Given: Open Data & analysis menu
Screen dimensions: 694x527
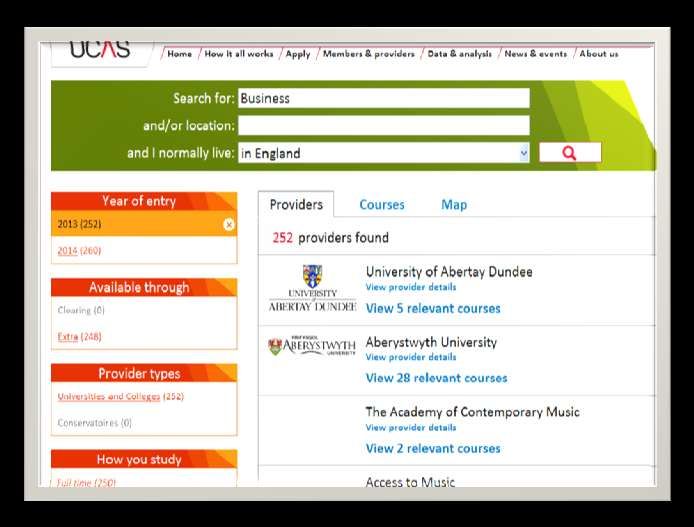Looking at the screenshot, I should click(459, 54).
